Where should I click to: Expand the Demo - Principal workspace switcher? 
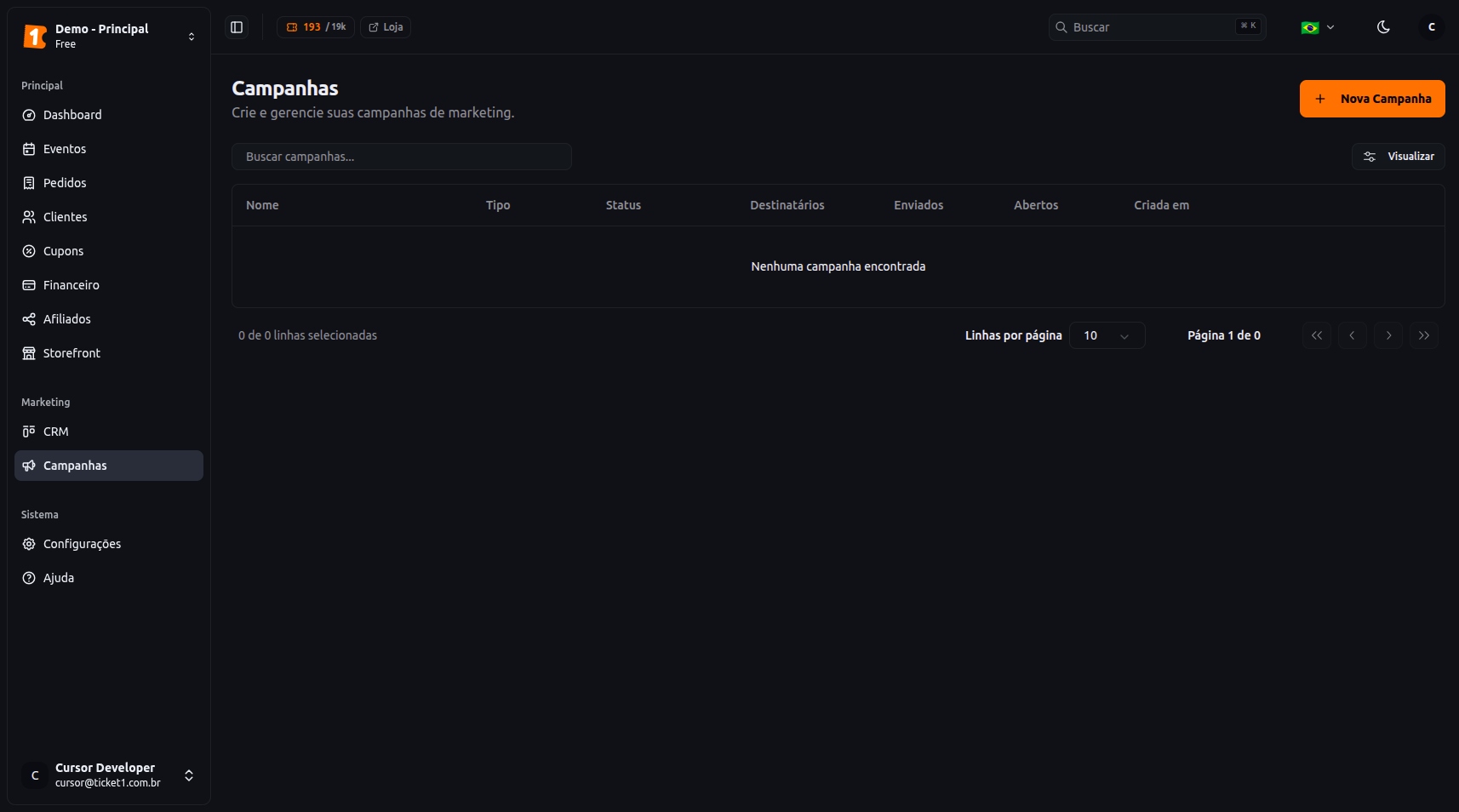tap(109, 36)
